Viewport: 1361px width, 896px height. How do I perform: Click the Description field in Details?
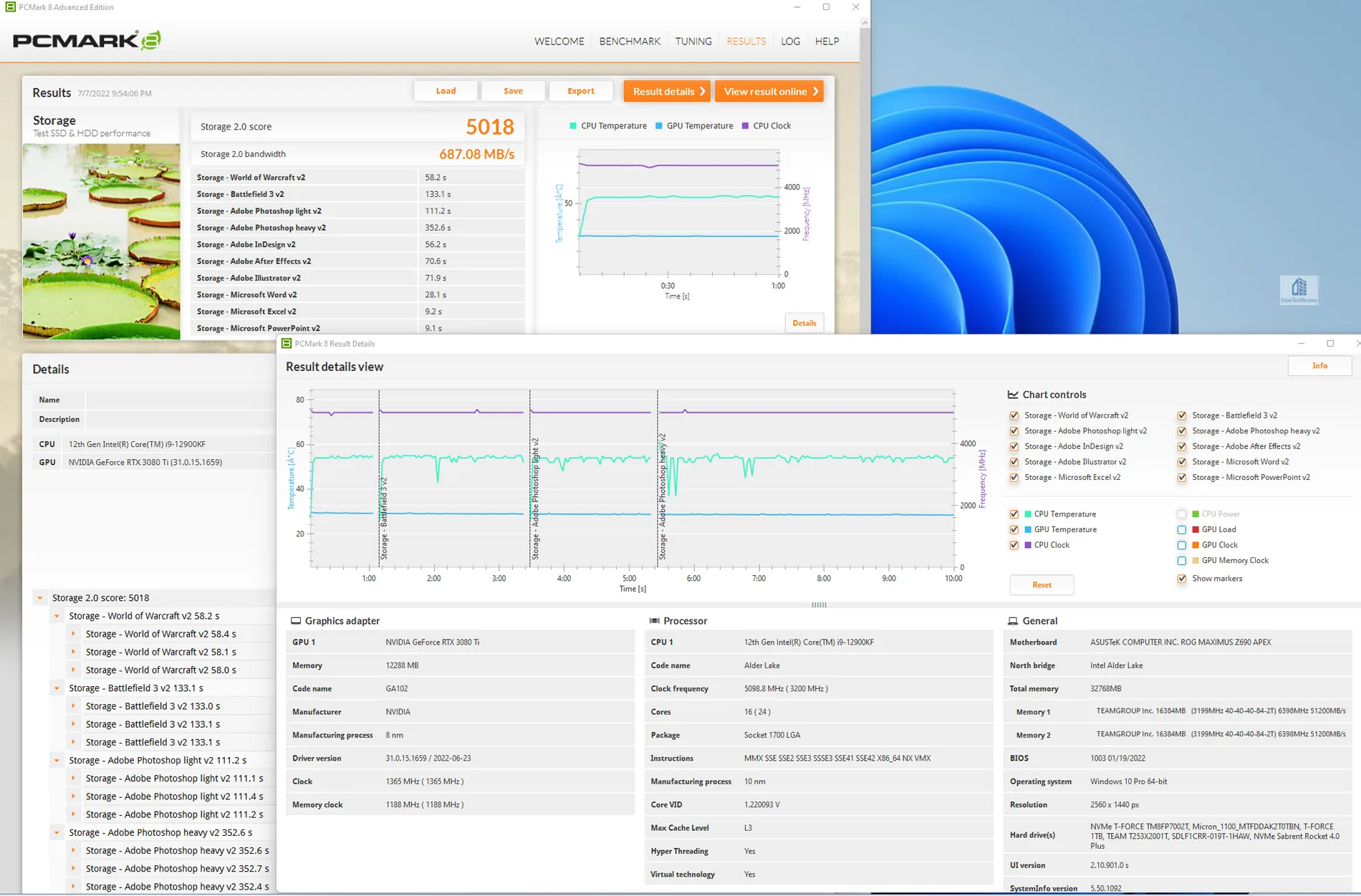click(179, 420)
